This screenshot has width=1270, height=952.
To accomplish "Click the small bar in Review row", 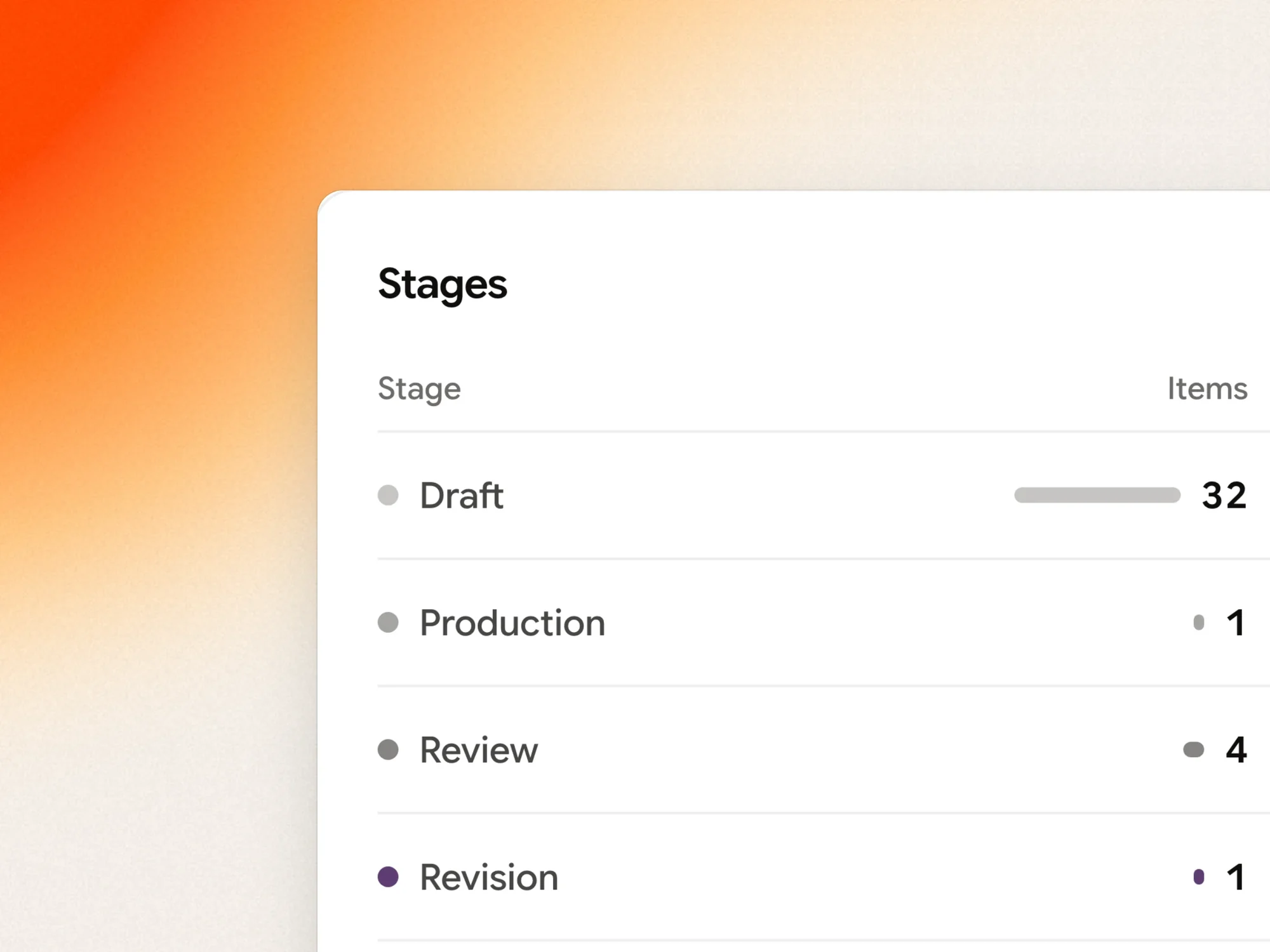I will click(x=1194, y=750).
